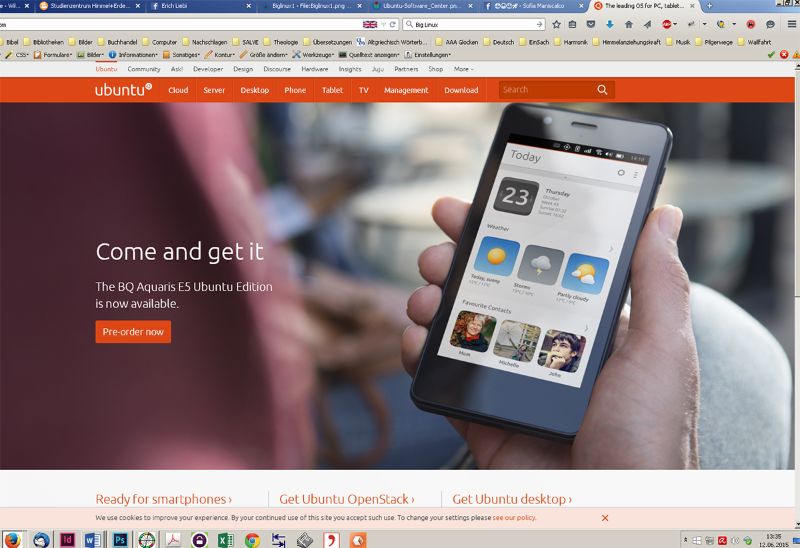This screenshot has height=548, width=800.
Task: Launch Photoshop from the taskbar
Action: pos(120,539)
